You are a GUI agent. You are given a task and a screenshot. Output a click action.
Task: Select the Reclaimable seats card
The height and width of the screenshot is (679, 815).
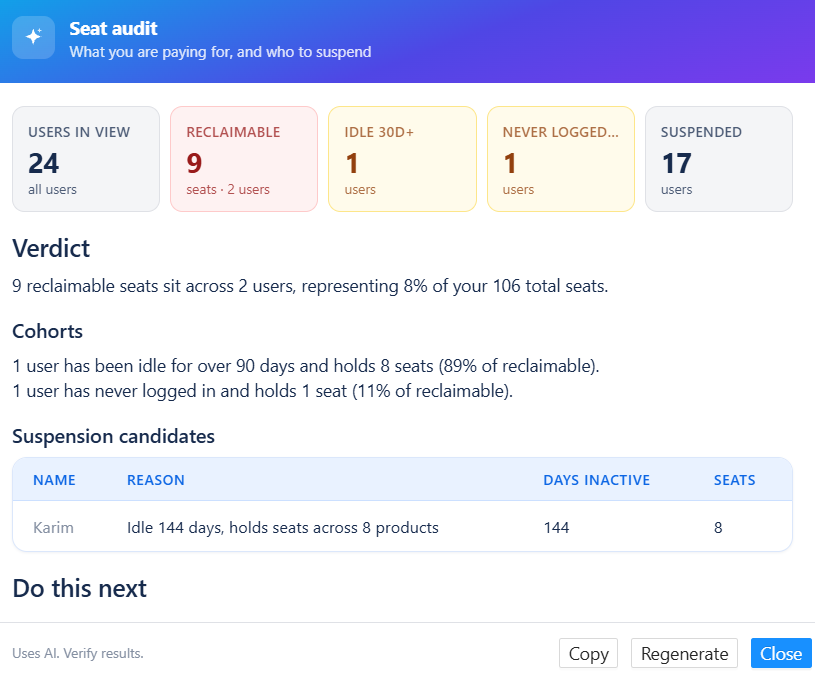244,159
